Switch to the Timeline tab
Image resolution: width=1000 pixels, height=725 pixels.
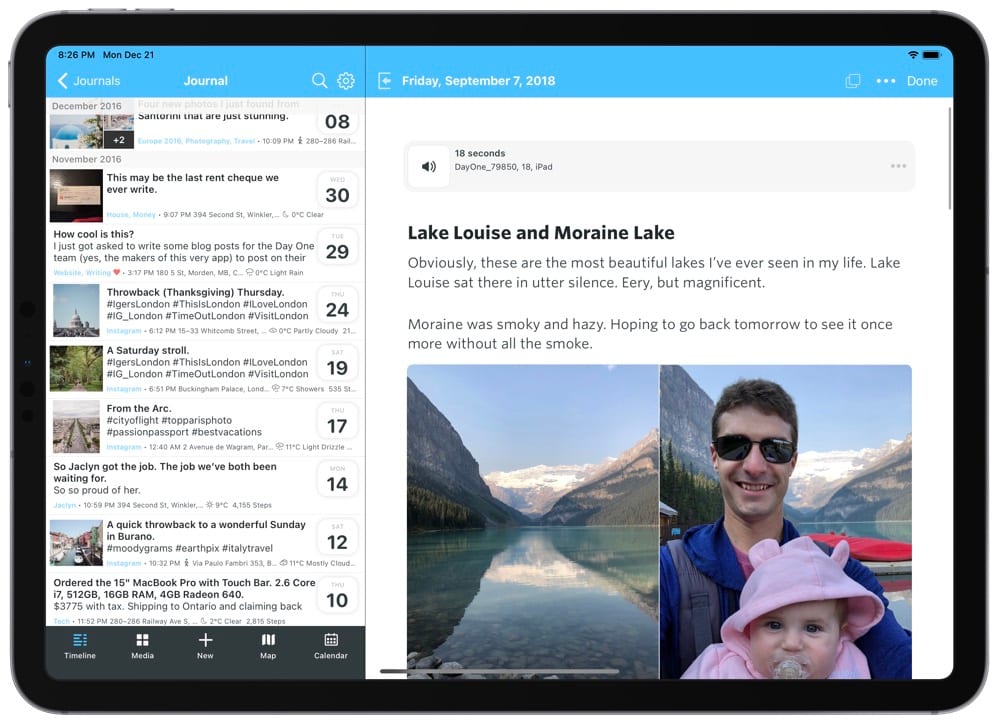coord(80,646)
